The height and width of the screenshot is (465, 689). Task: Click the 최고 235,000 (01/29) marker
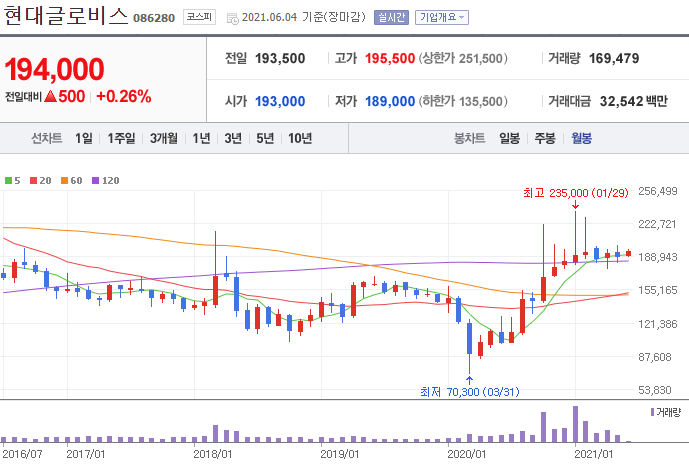[x=576, y=193]
